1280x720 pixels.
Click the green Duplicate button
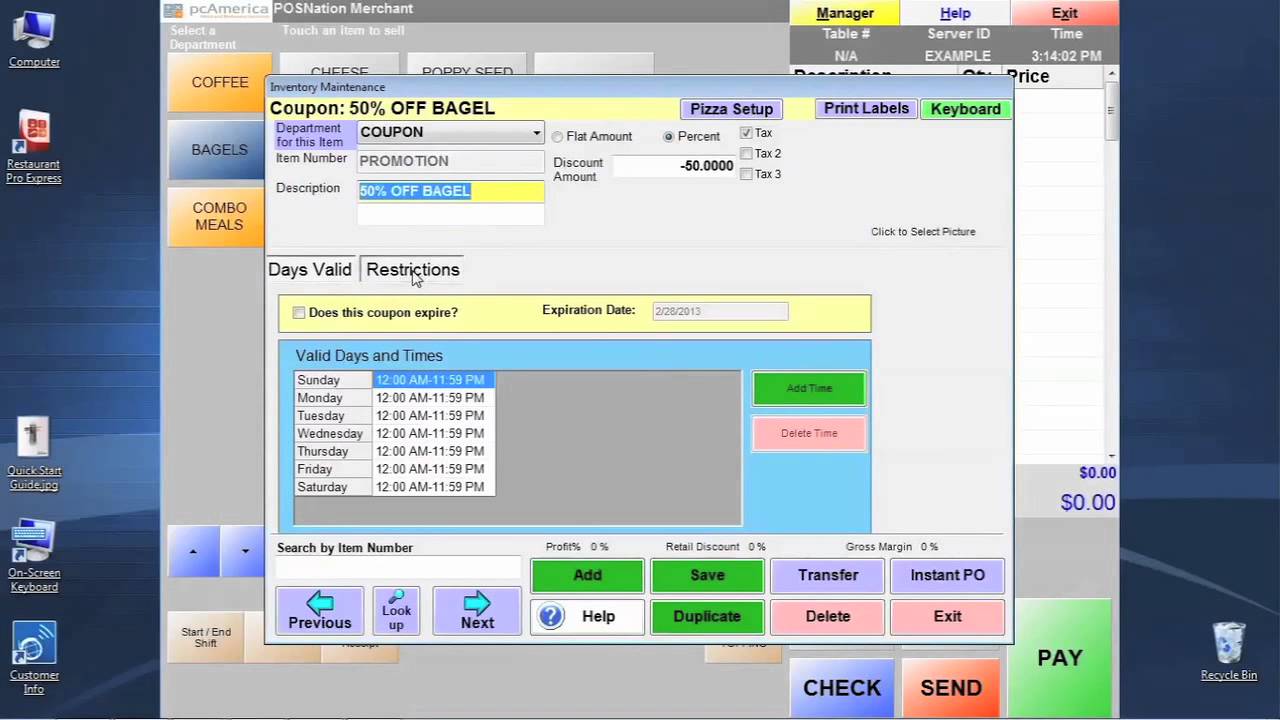(707, 616)
